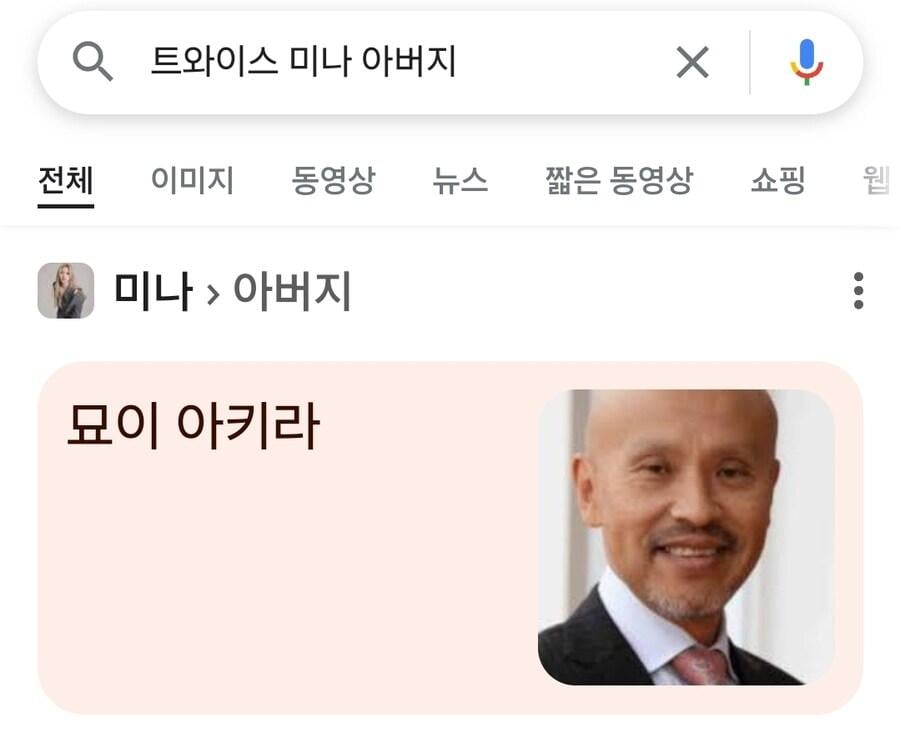900x738 pixels.
Task: Switch to the 이미지 tab
Action: click(x=192, y=181)
